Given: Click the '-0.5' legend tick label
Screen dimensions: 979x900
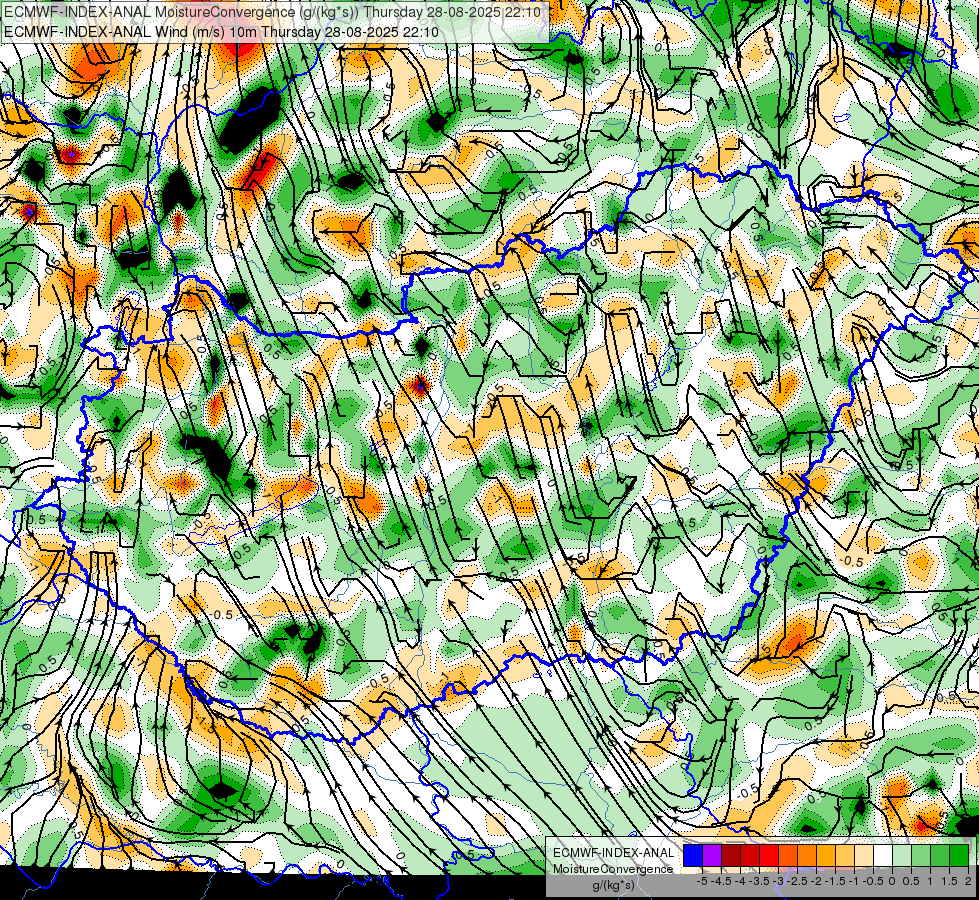Looking at the screenshot, I should click(x=873, y=881).
